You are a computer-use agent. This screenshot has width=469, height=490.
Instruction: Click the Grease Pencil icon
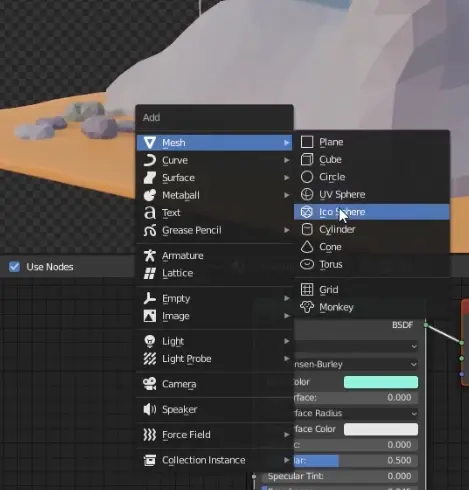click(x=150, y=230)
